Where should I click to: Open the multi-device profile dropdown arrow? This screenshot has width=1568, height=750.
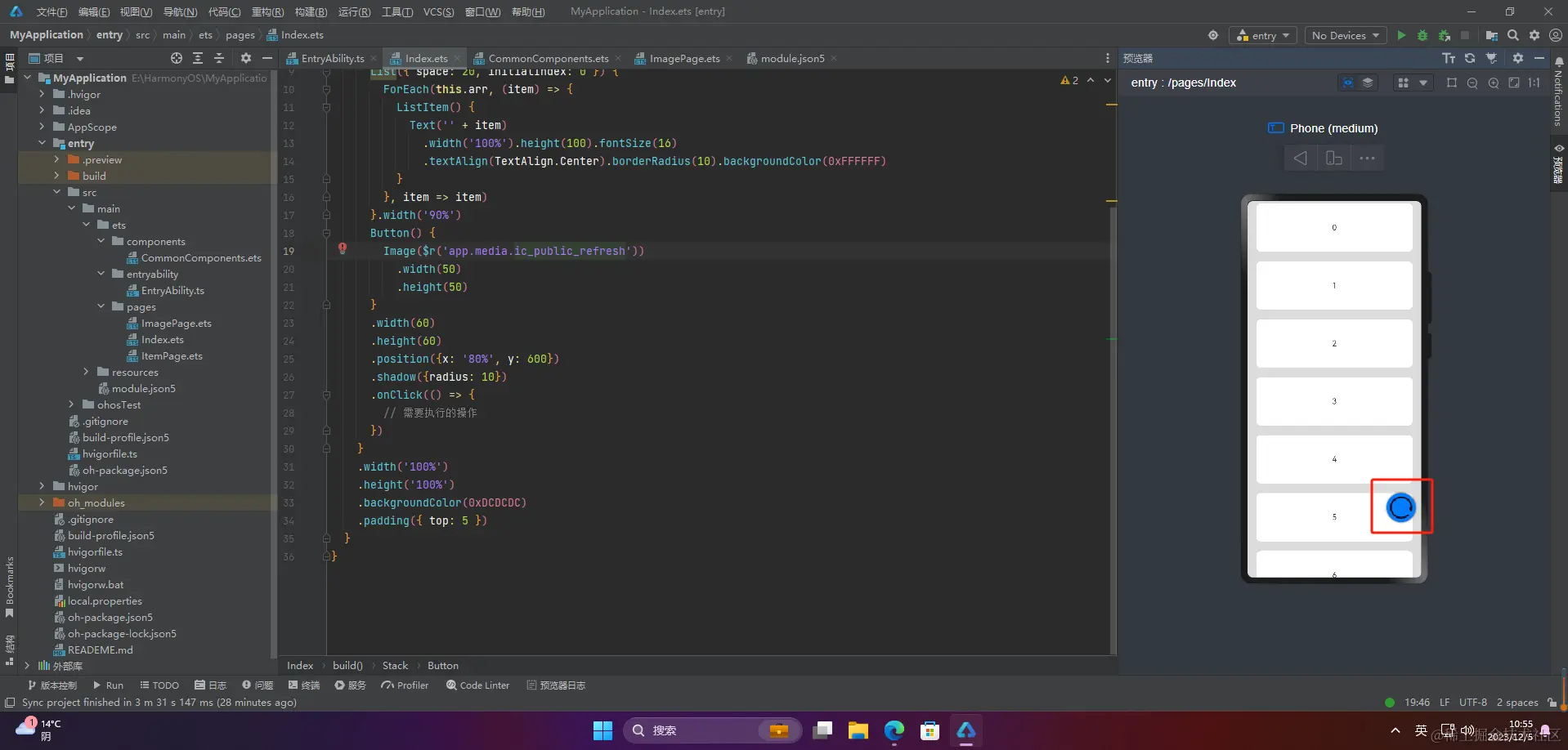tap(1423, 83)
